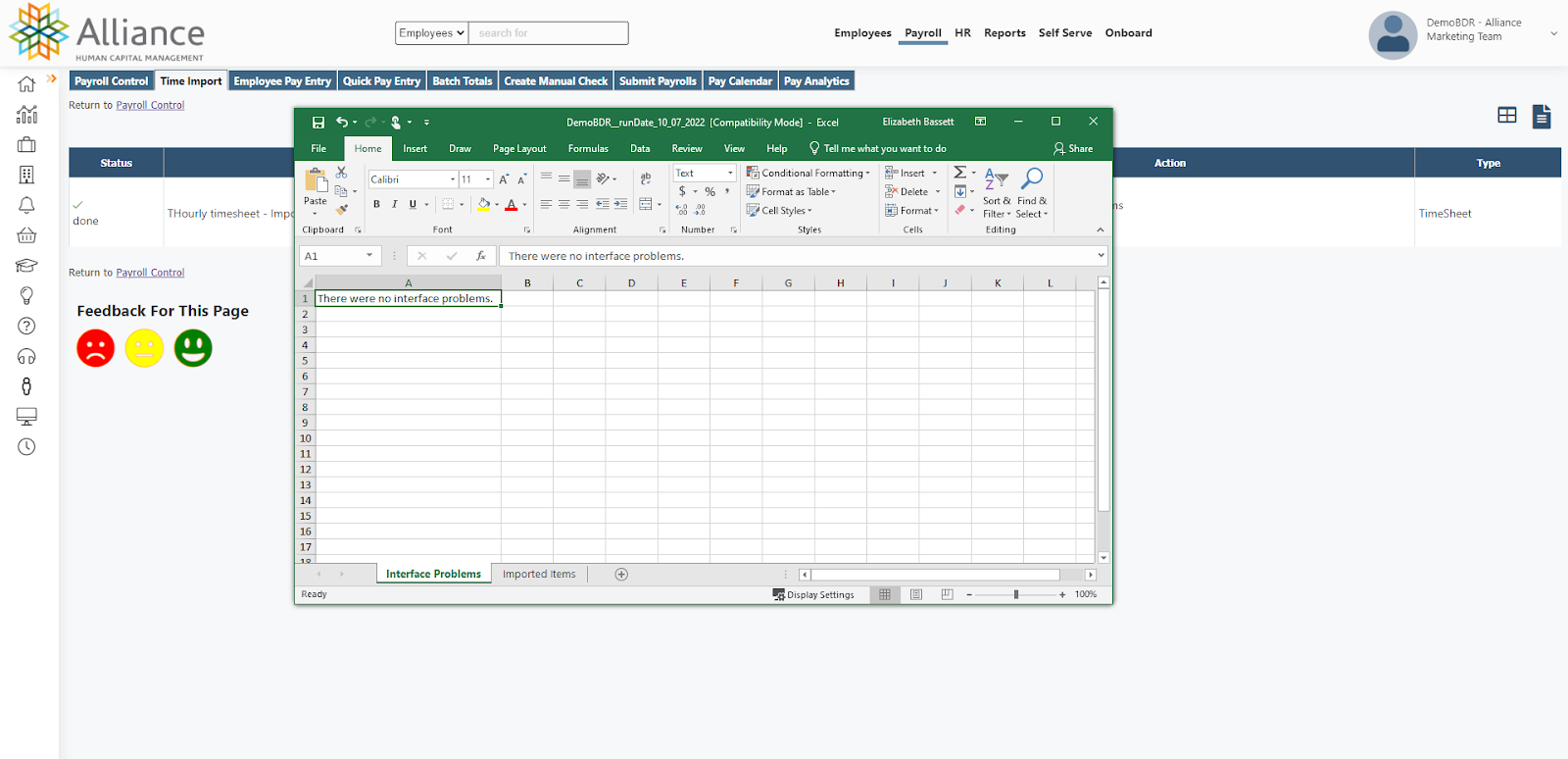Click the Cut scissors icon
Image resolution: width=1568 pixels, height=759 pixels.
coord(341,173)
